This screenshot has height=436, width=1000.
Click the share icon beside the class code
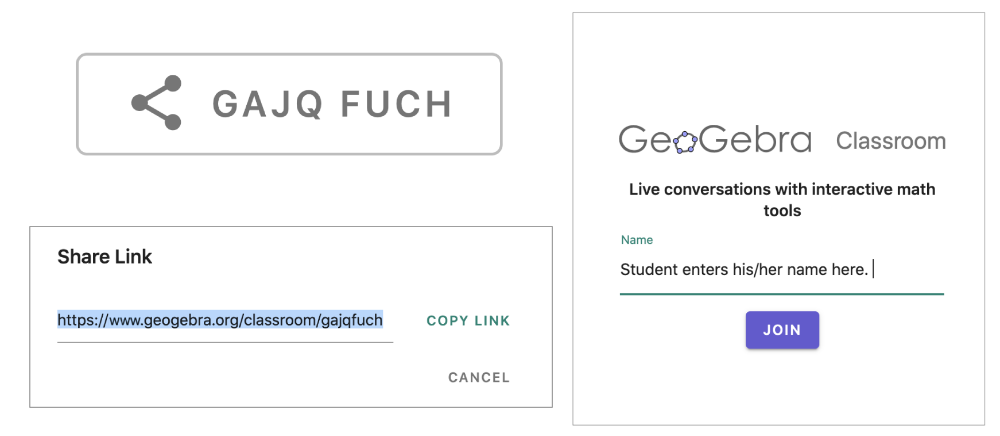tap(157, 103)
